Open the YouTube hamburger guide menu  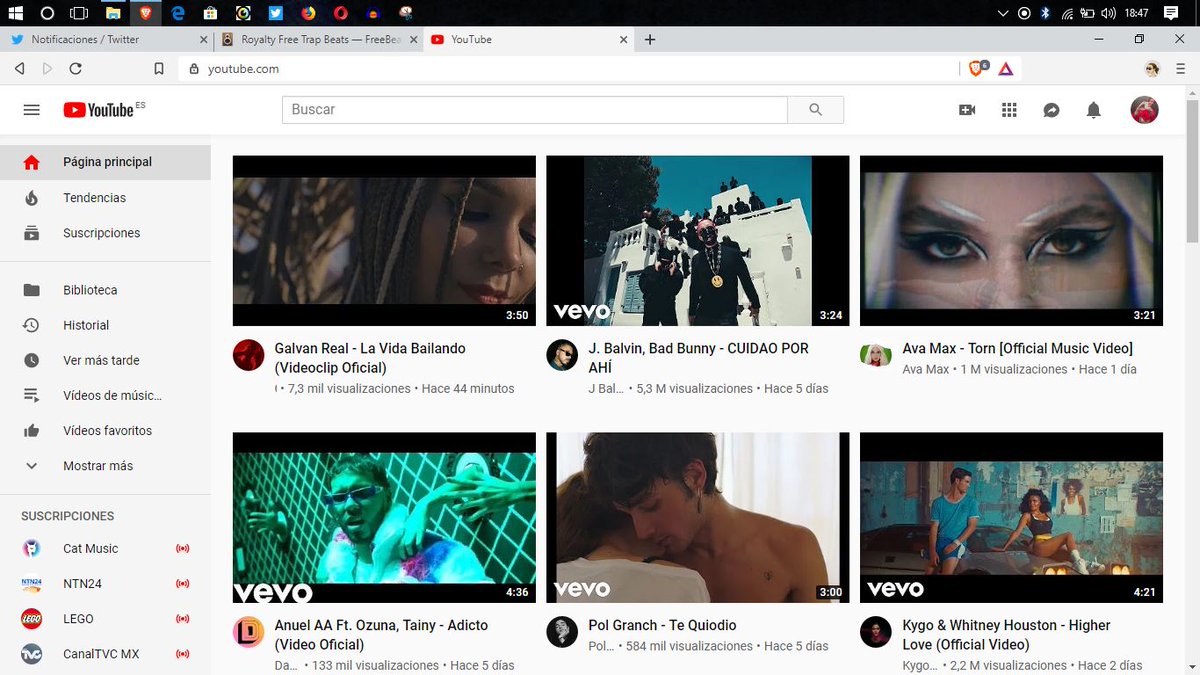pos(31,110)
